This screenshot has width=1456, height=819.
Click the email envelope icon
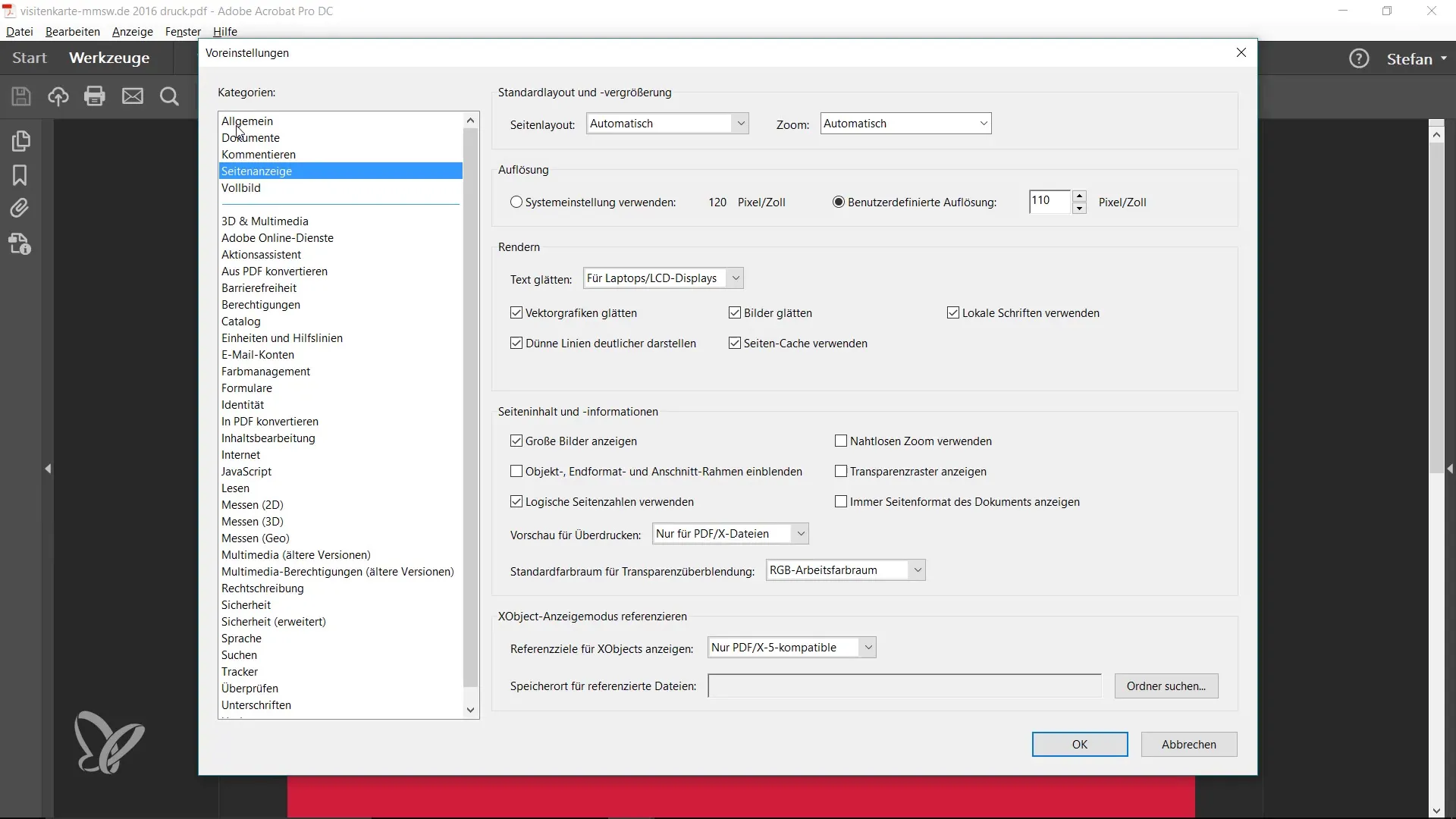[x=133, y=96]
